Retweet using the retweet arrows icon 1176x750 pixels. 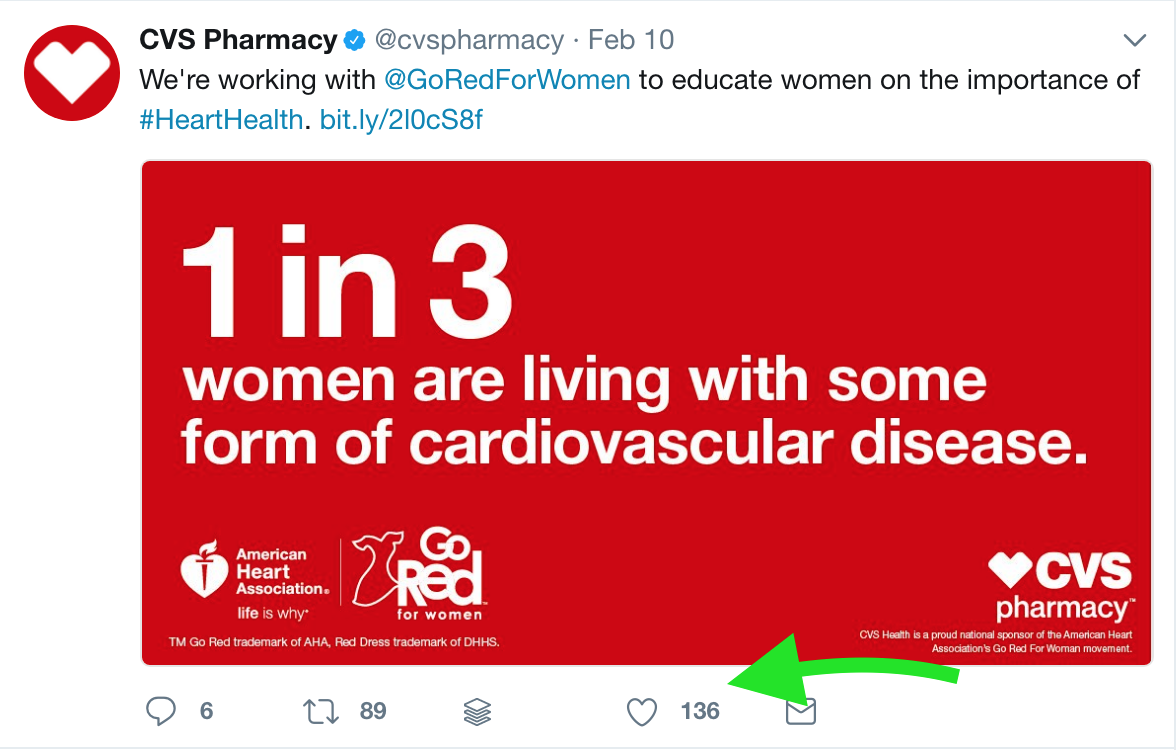(321, 711)
